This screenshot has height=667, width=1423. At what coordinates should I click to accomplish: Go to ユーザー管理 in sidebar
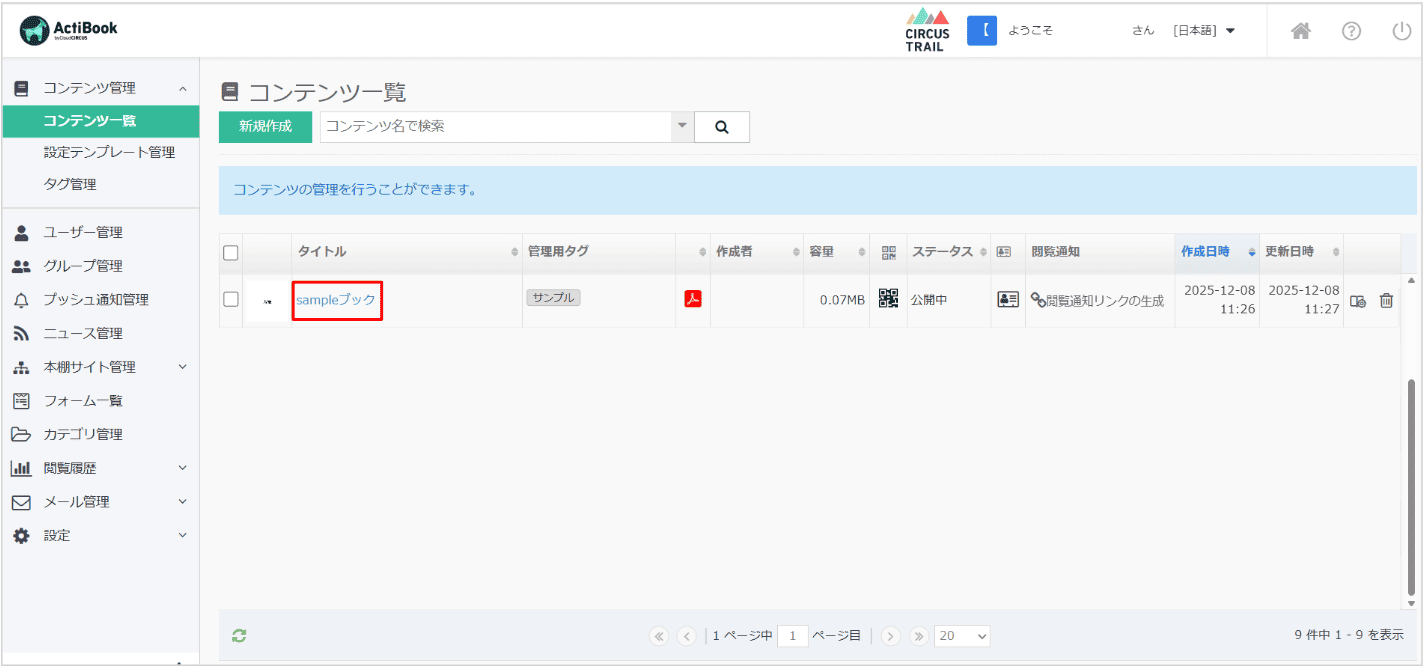tap(83, 232)
